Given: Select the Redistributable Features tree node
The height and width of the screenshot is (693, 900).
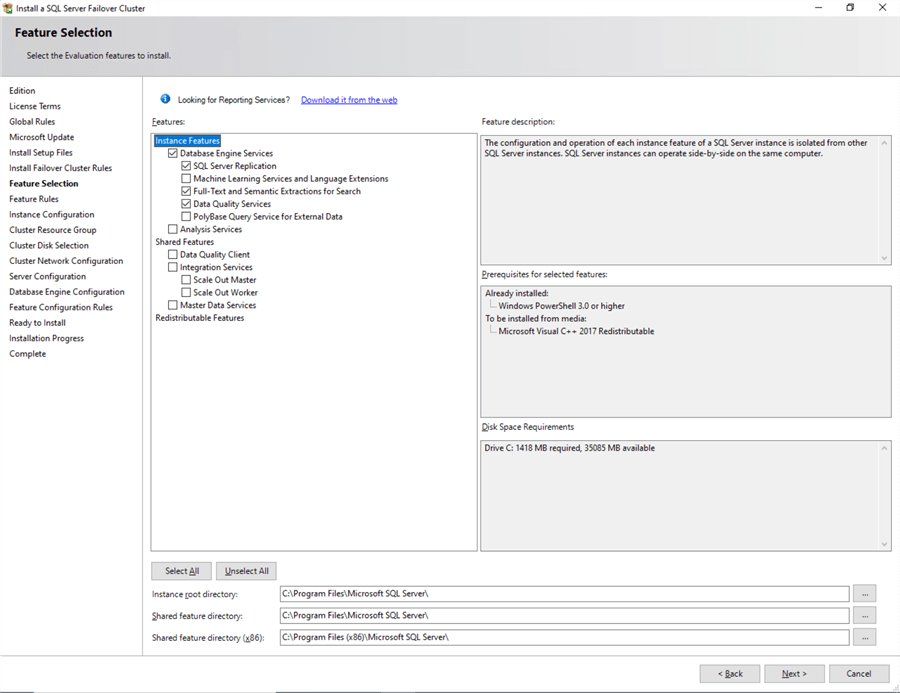Looking at the screenshot, I should click(x=199, y=318).
